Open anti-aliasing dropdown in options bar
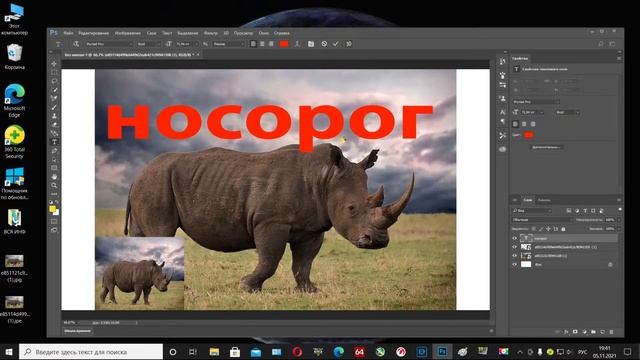 click(x=229, y=44)
